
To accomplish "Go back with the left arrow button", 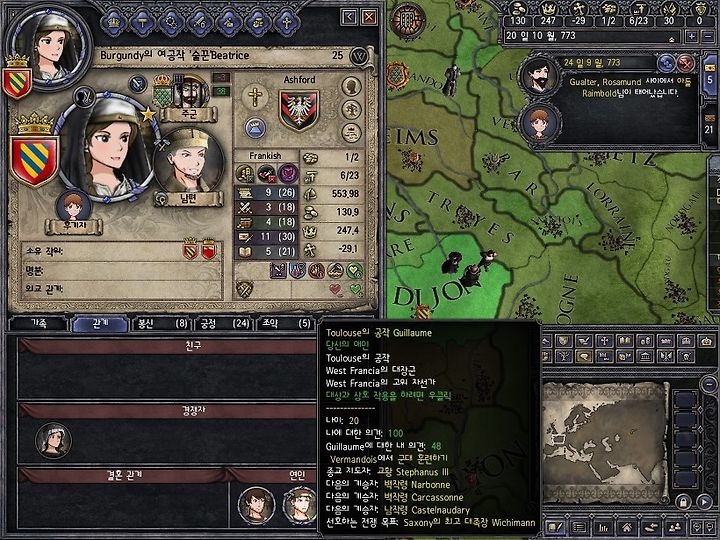I will (x=350, y=17).
